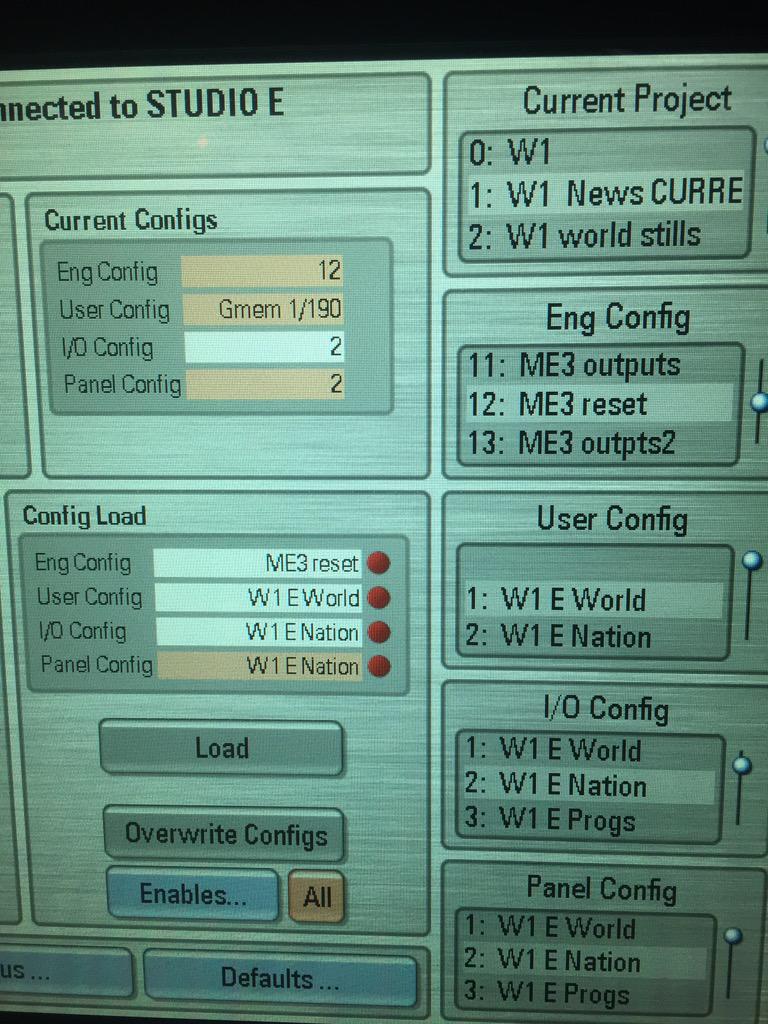Toggle the All enables button
768x1024 pixels.
coord(317,896)
